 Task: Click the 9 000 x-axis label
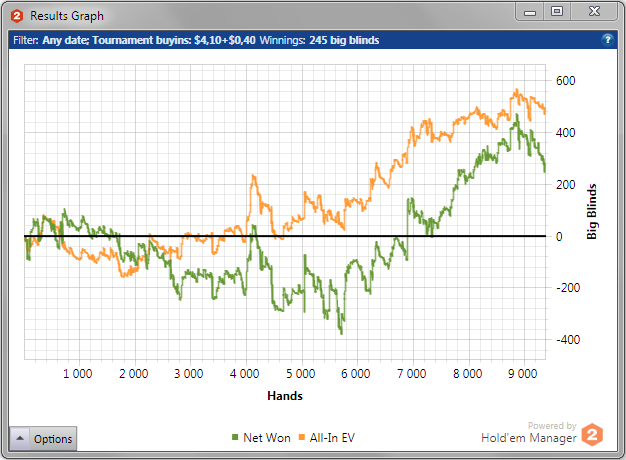[x=523, y=374]
